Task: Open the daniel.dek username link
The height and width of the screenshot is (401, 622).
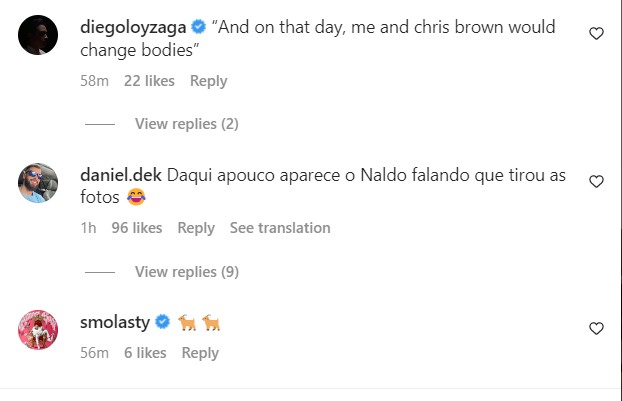Action: pyautogui.click(x=119, y=175)
